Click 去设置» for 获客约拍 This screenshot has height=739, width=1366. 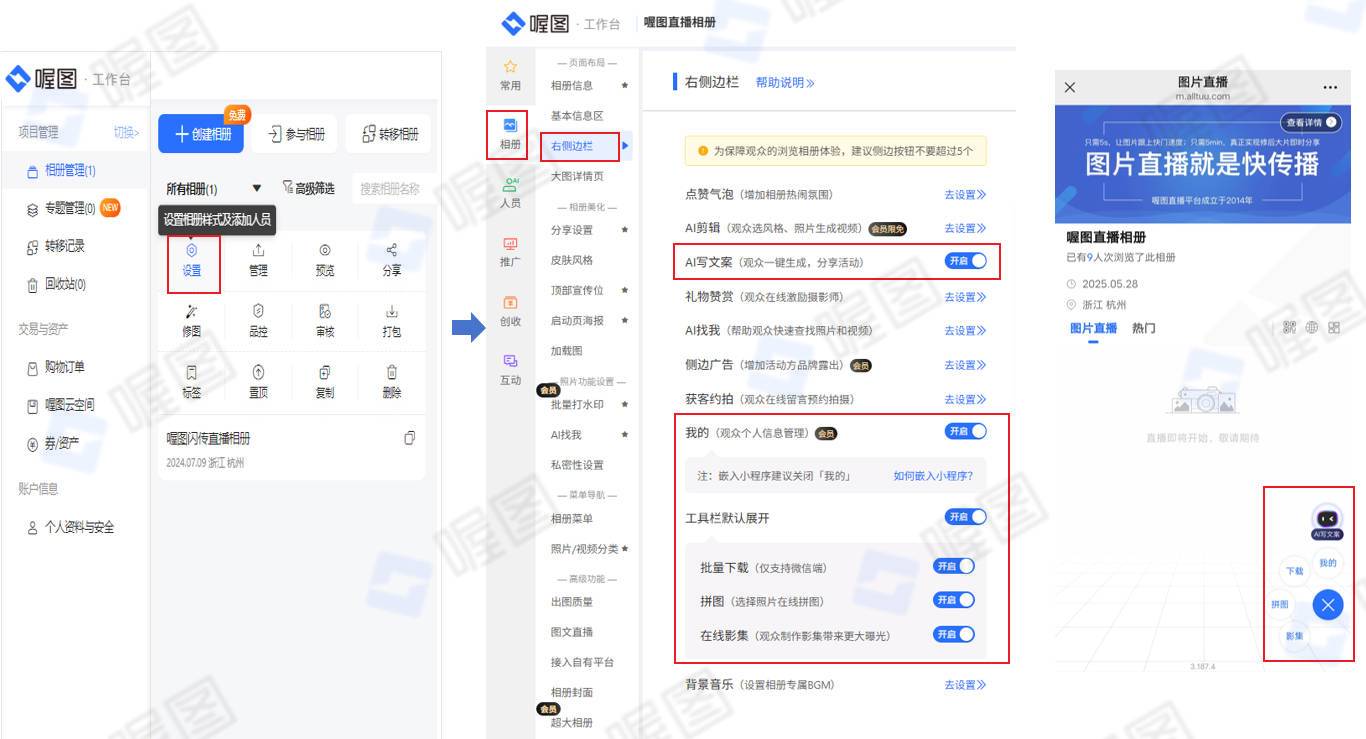click(x=965, y=399)
